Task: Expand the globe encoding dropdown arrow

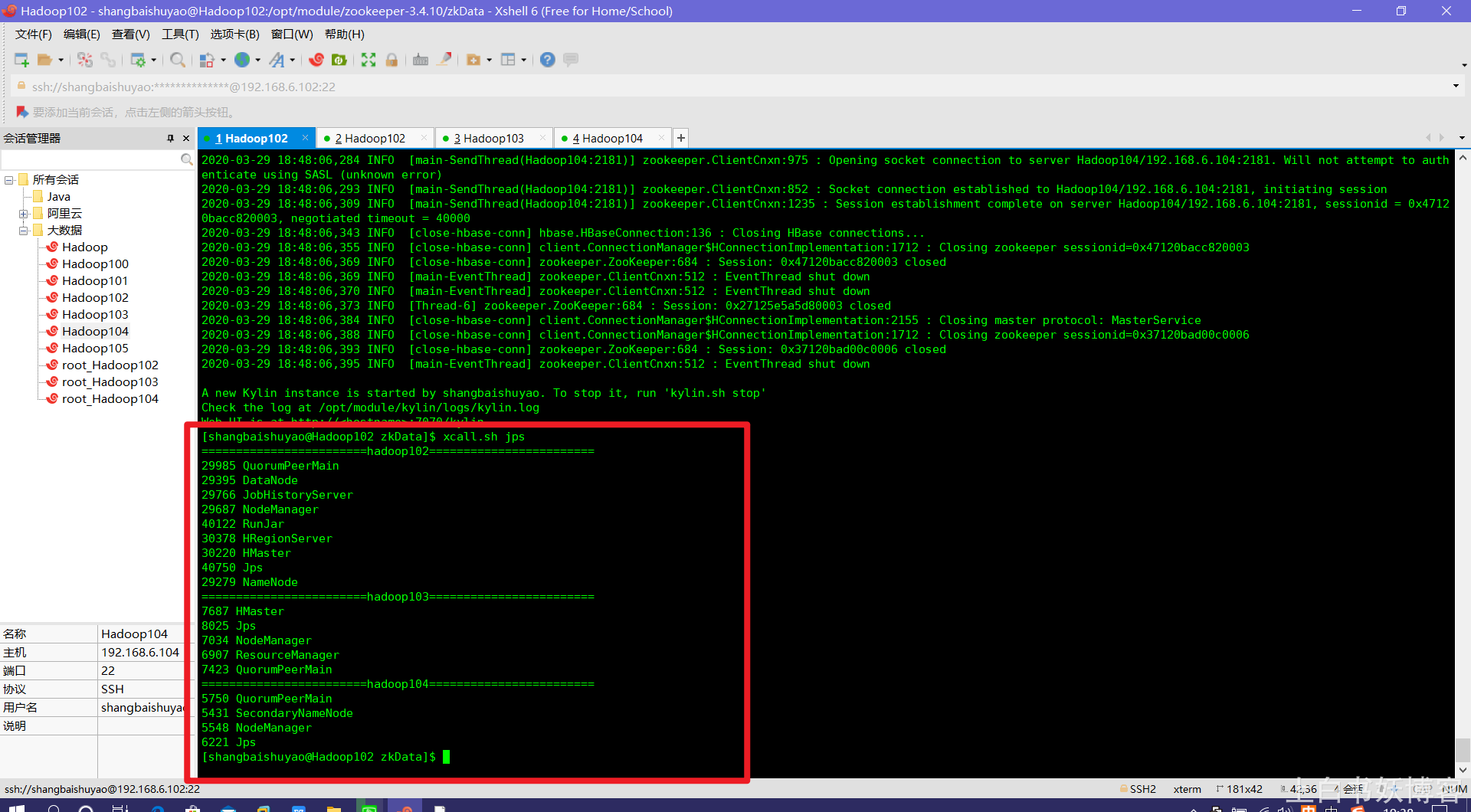Action: pos(257,60)
